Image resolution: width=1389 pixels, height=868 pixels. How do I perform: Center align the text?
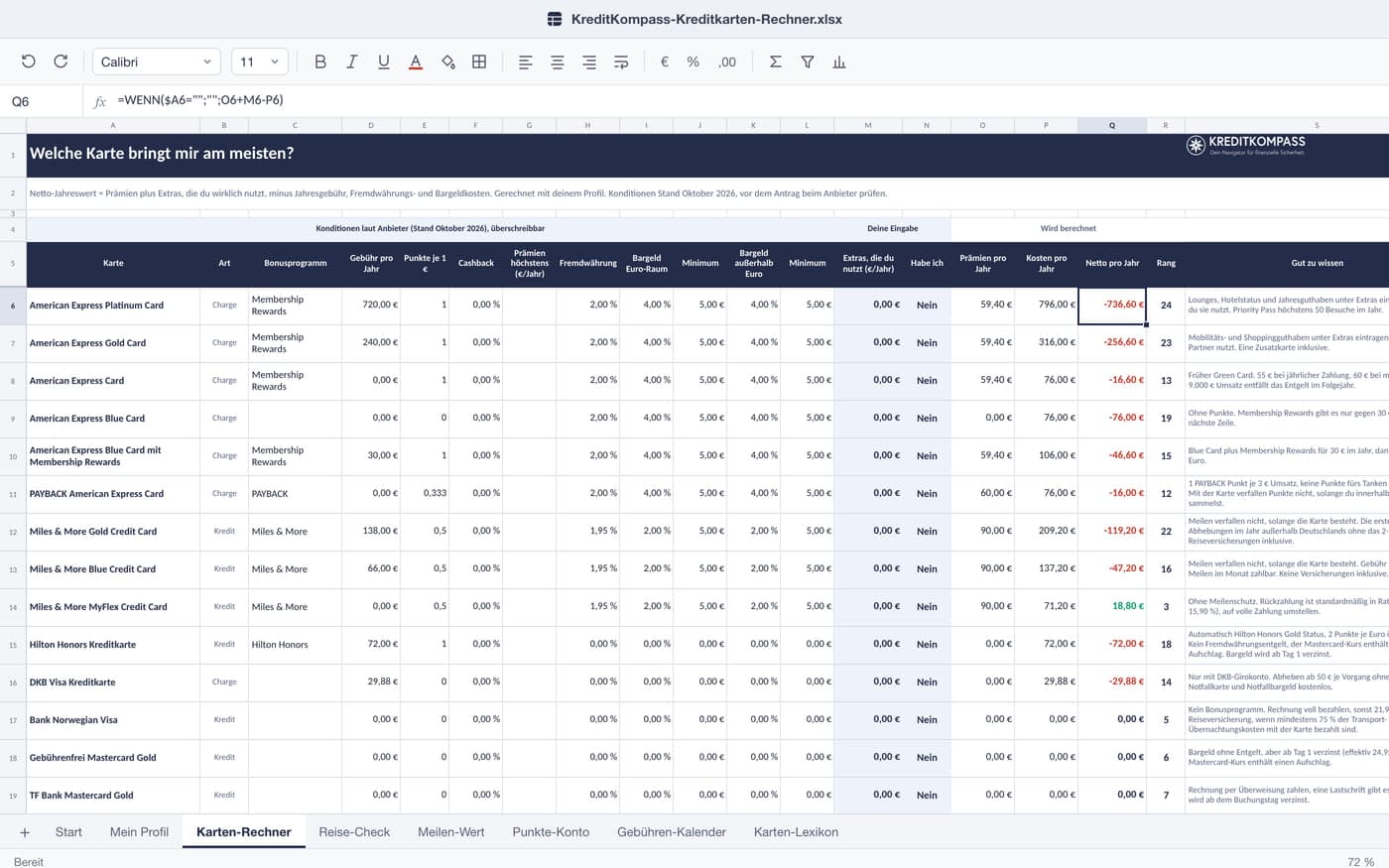point(558,62)
